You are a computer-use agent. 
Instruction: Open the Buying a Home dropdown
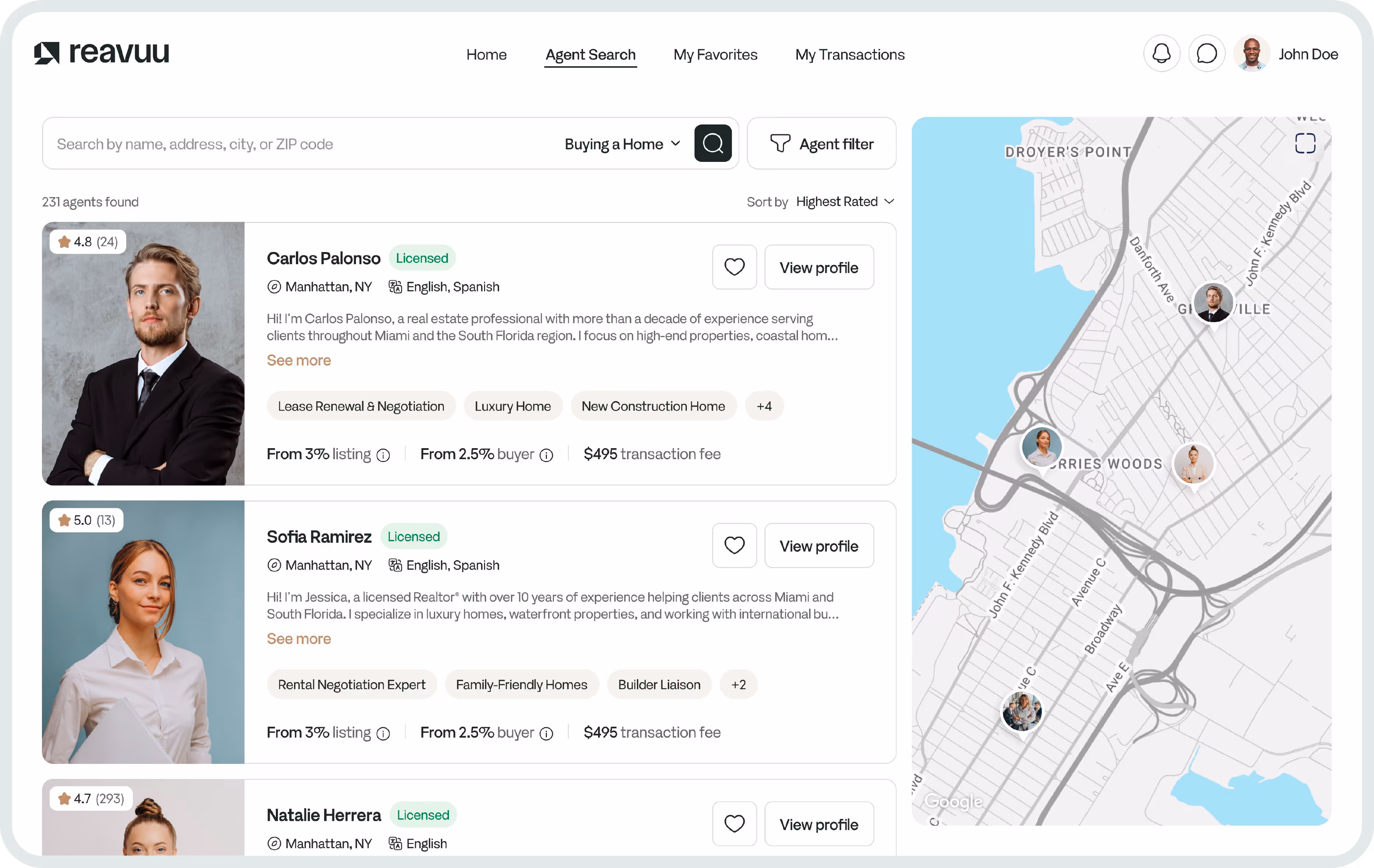(622, 144)
